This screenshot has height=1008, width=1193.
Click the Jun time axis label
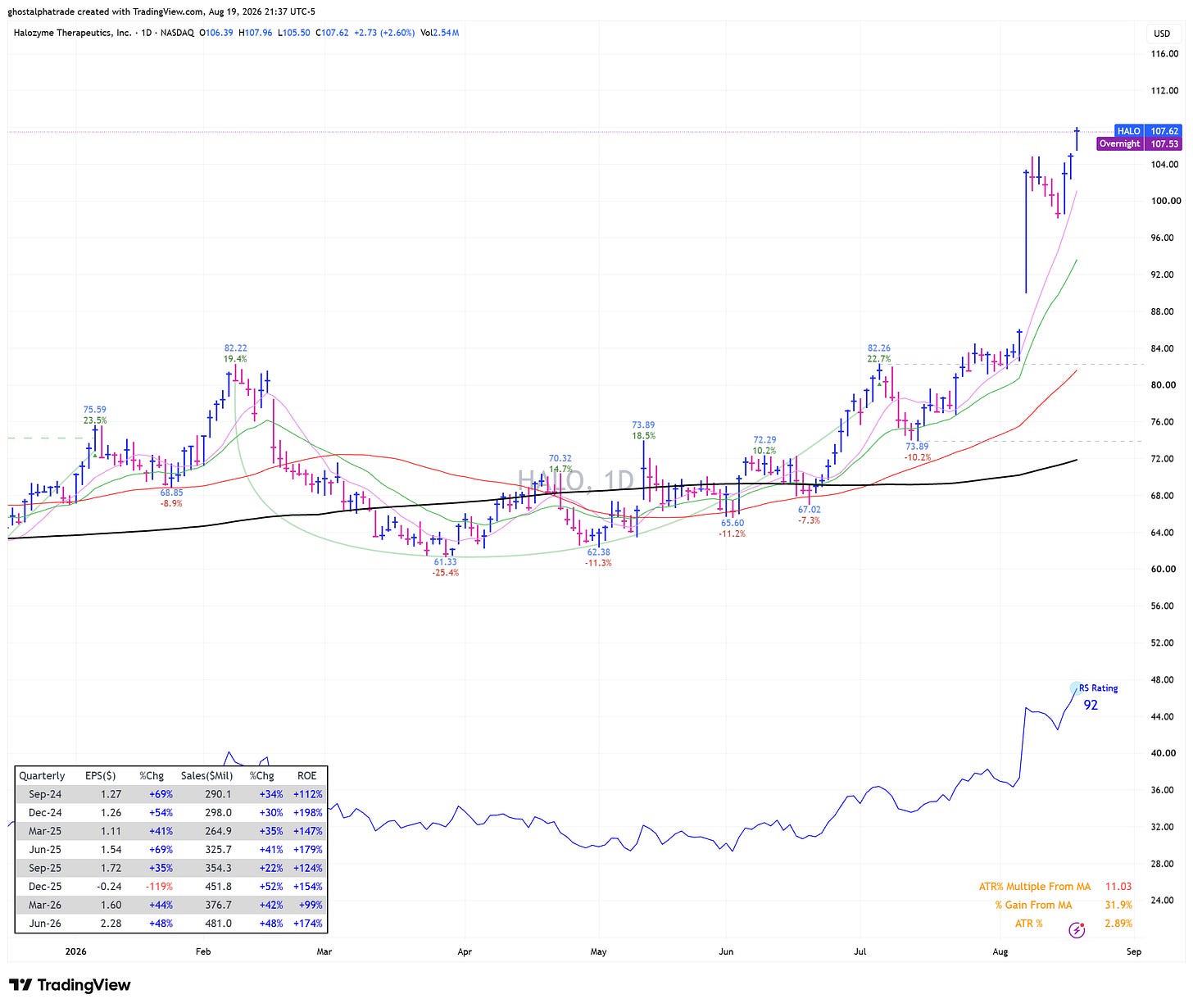click(x=726, y=951)
